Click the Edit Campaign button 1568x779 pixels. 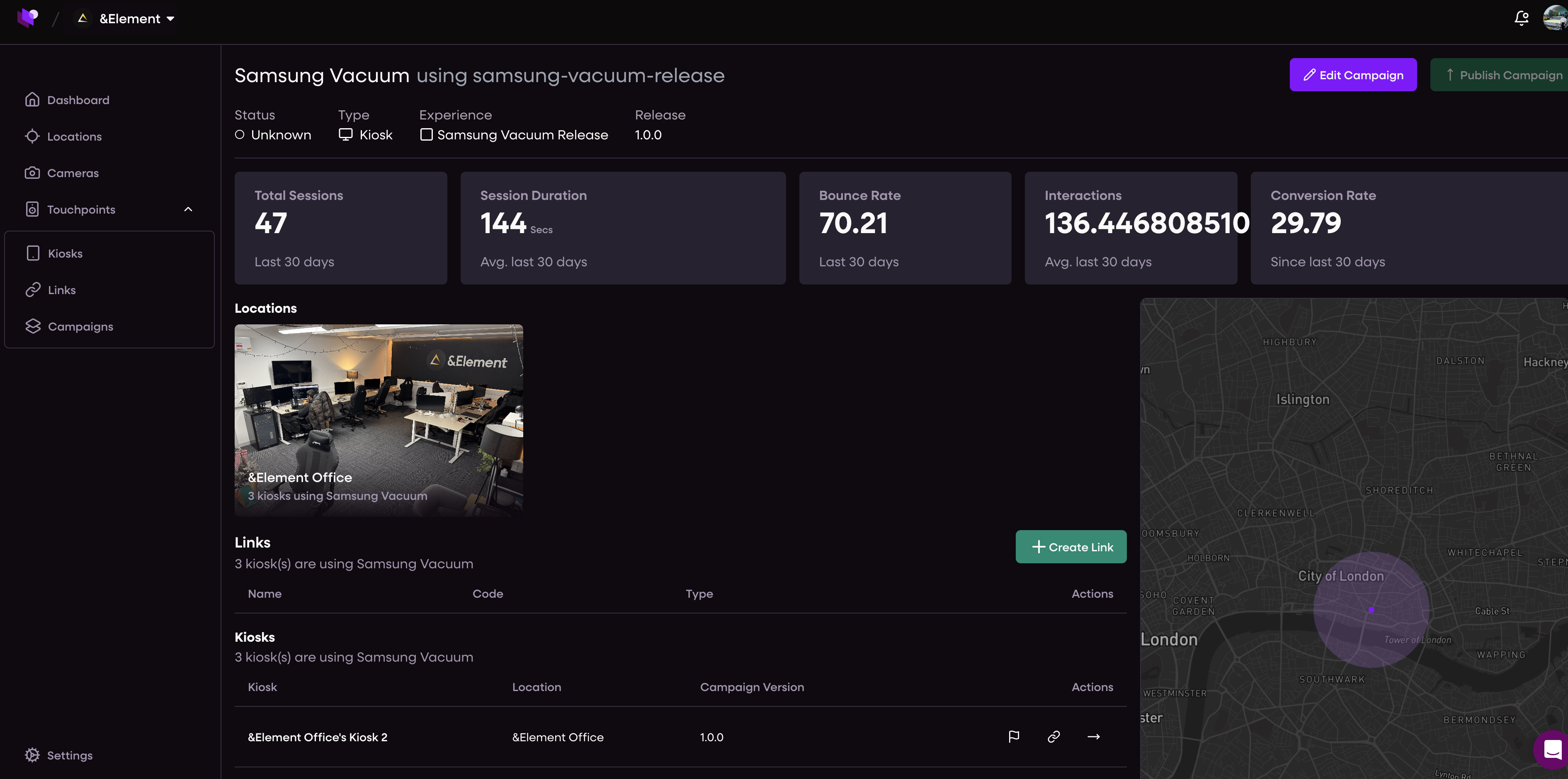coord(1353,74)
